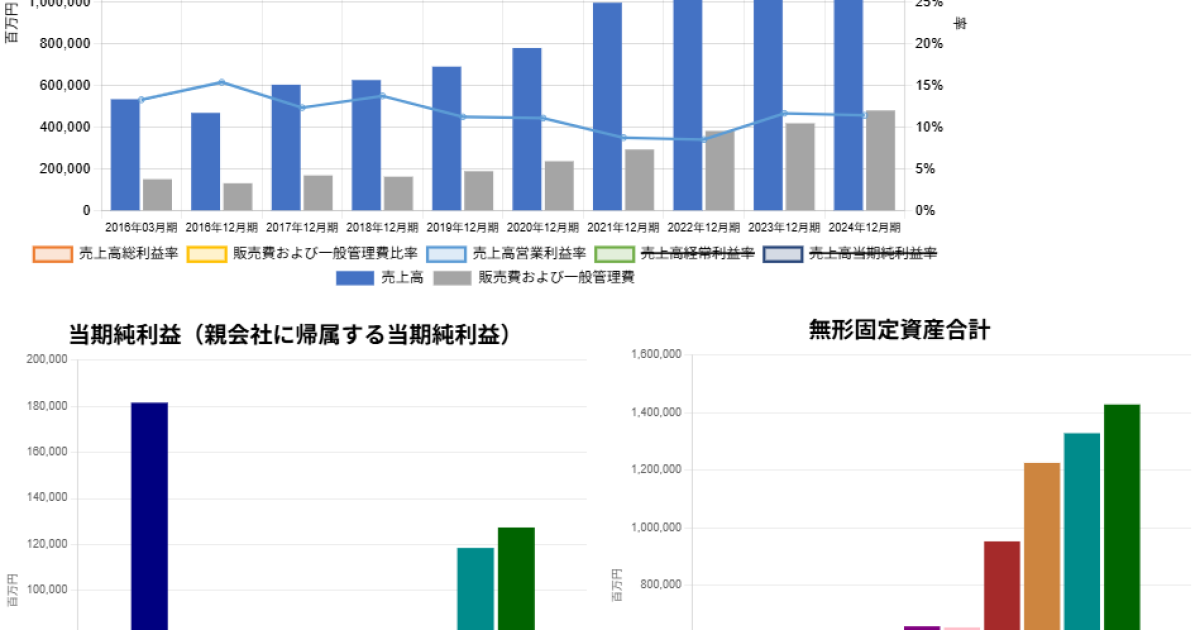Select the brown-red bar in 無形固定資産合計 chart

point(1002,585)
